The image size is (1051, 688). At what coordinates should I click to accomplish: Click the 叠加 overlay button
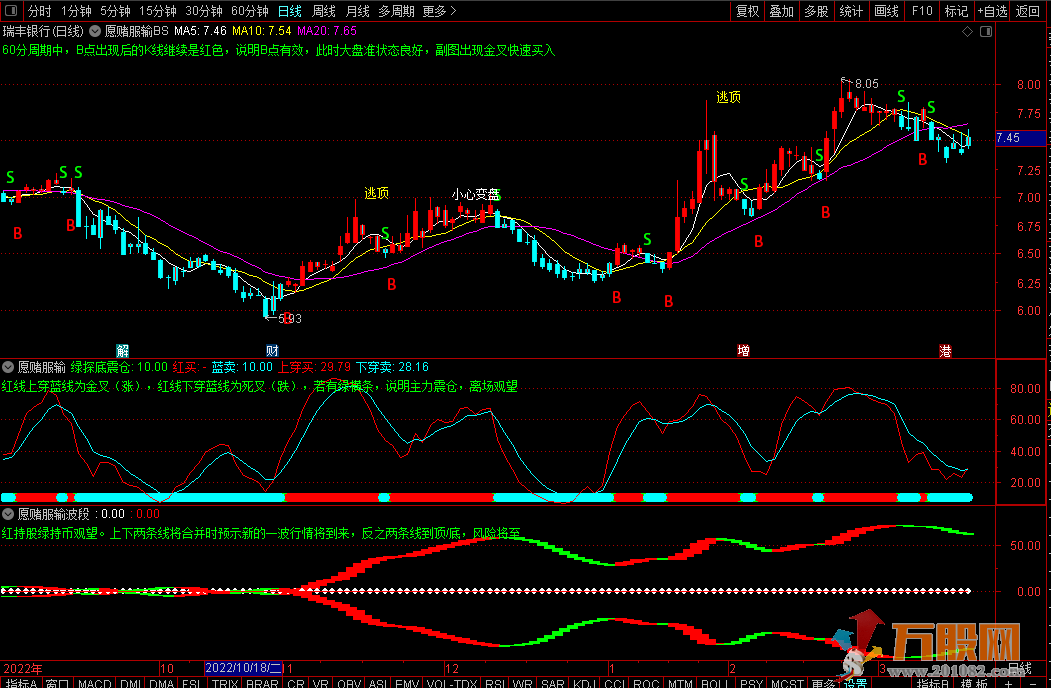point(782,11)
